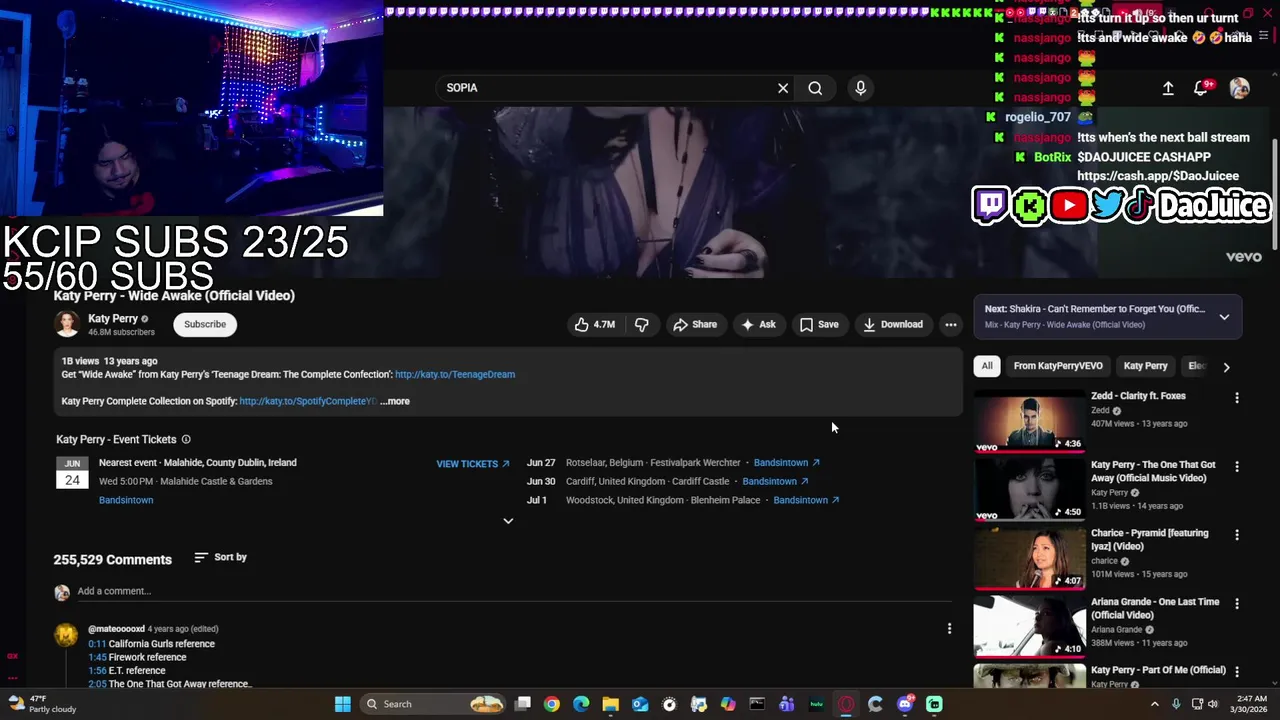This screenshot has height=720, width=1280.
Task: Open Discord from the taskbar
Action: pyautogui.click(x=905, y=704)
